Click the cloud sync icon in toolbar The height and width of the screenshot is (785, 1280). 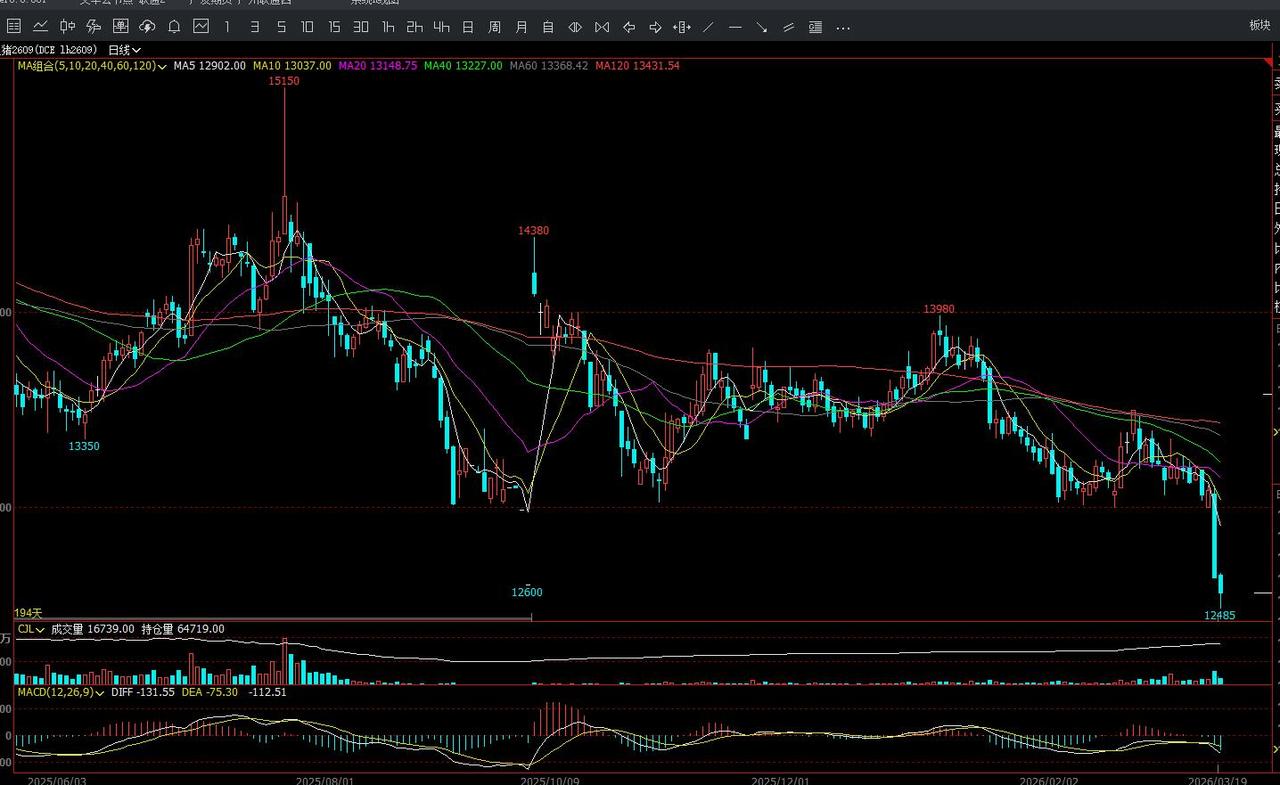pyautogui.click(x=147, y=27)
